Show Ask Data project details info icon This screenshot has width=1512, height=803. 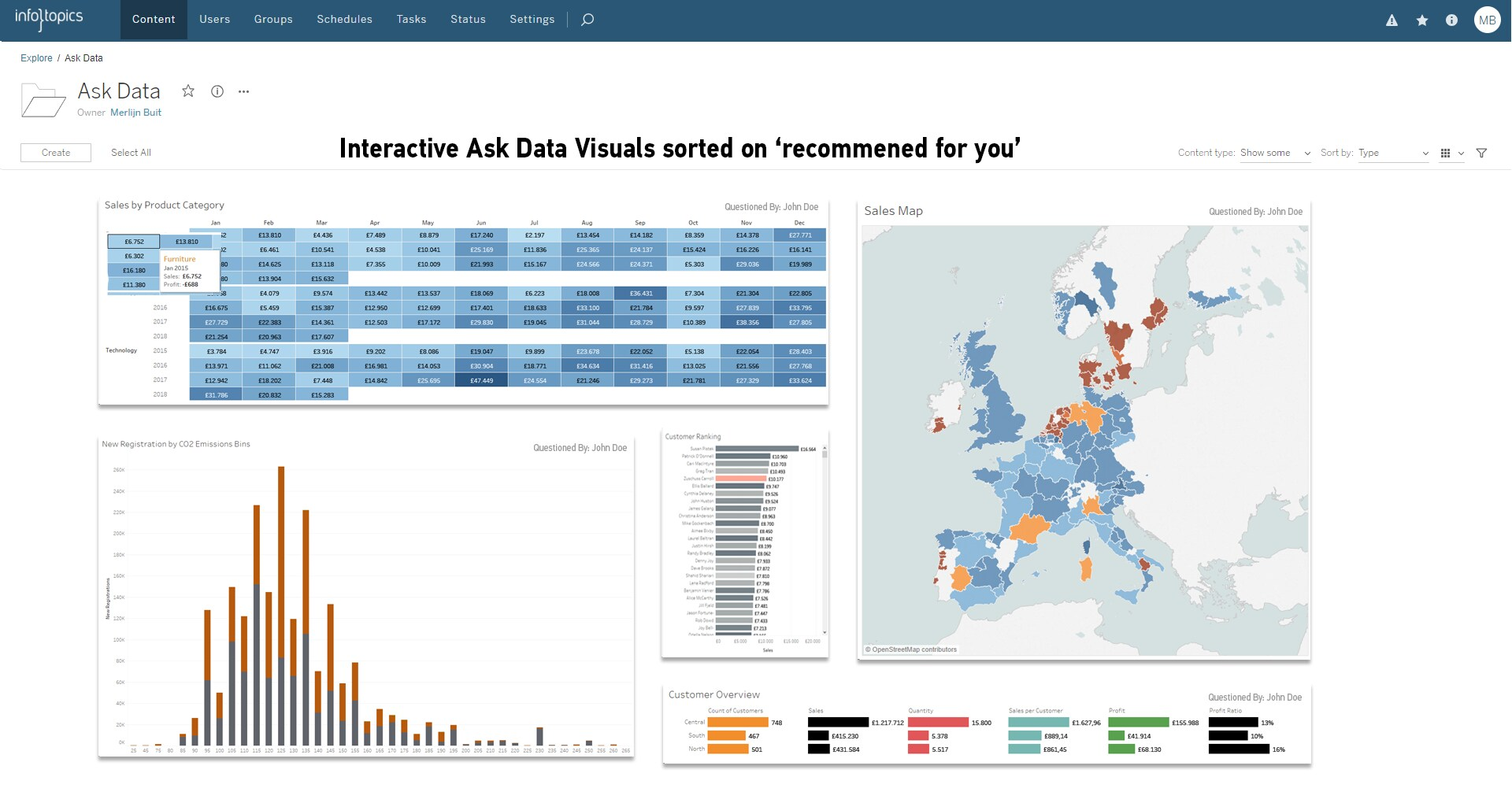217,91
